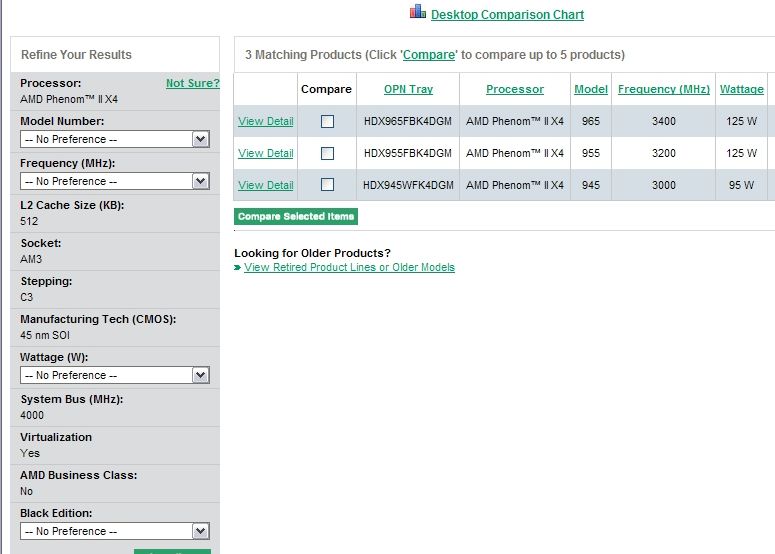This screenshot has height=554, width=775.
Task: Click the Socket value AM3
Action: pyautogui.click(x=31, y=259)
